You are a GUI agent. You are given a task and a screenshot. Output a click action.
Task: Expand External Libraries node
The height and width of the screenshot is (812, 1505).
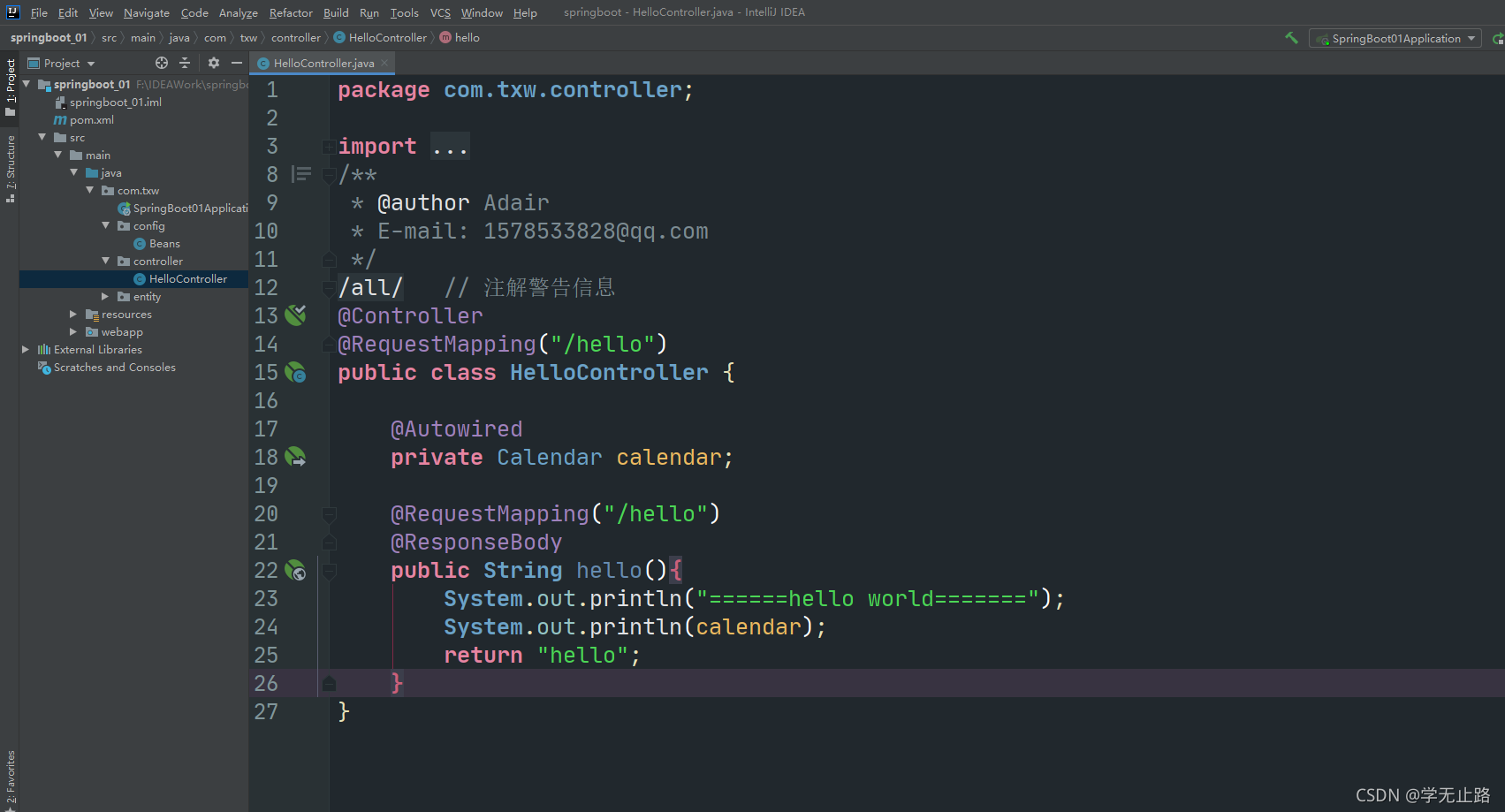click(x=27, y=349)
